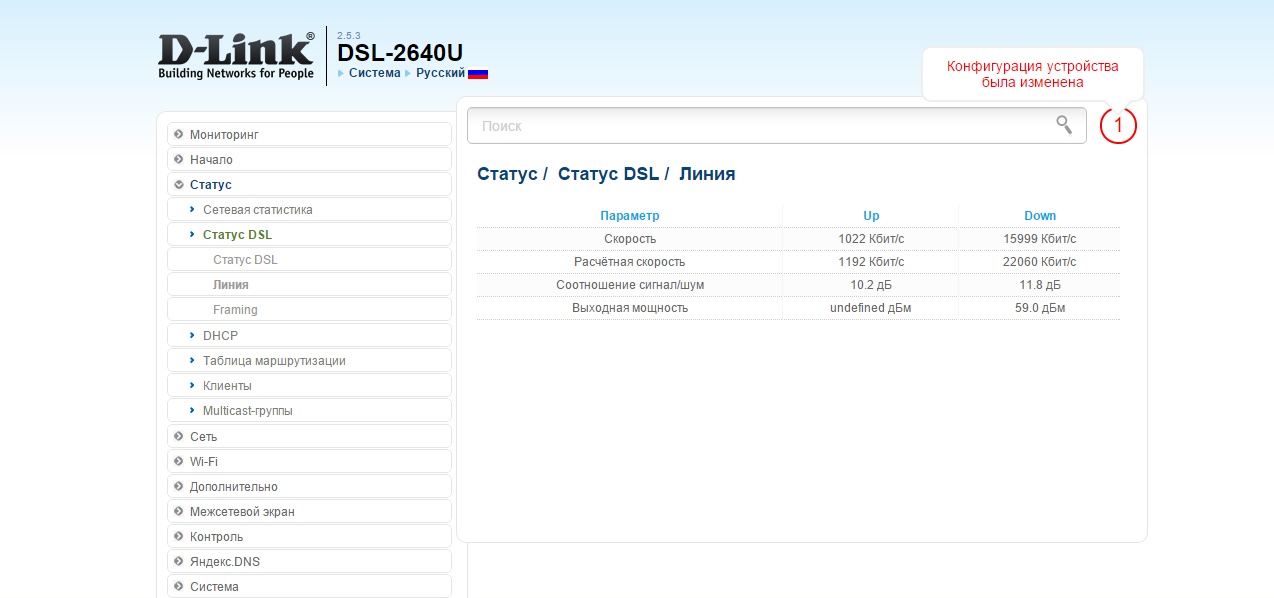
Task: Collapse the Статус menu section
Action: (x=210, y=185)
